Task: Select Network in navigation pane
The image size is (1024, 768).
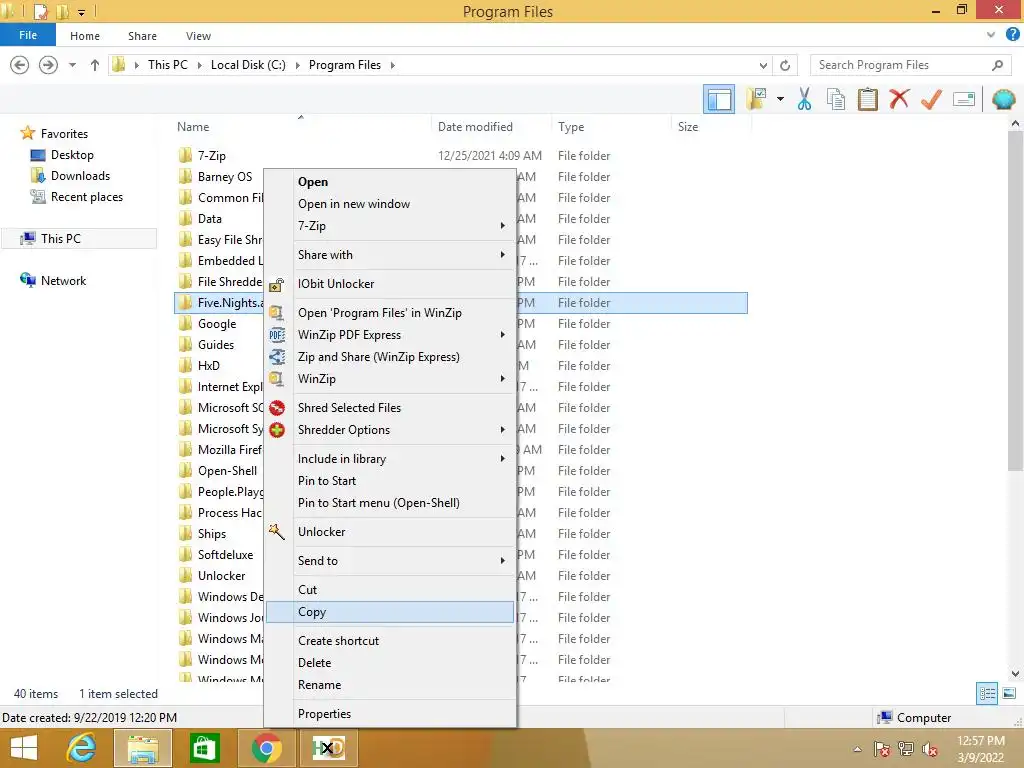Action: point(63,280)
